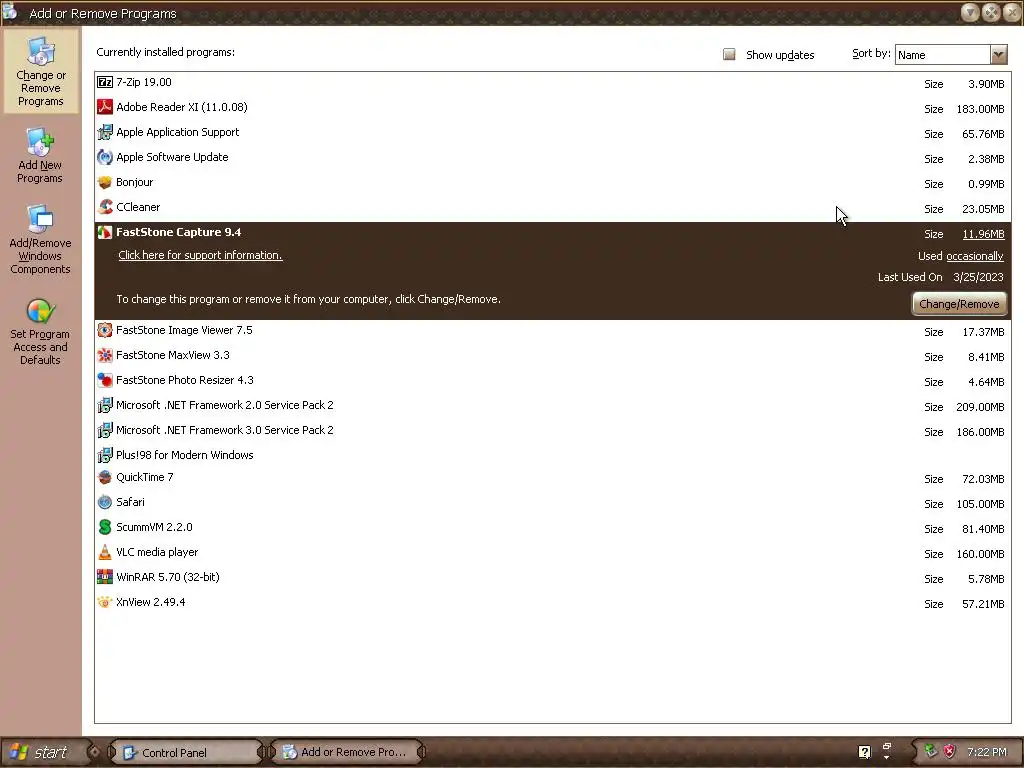Click the help question mark tray icon
1024x768 pixels.
pyautogui.click(x=864, y=752)
